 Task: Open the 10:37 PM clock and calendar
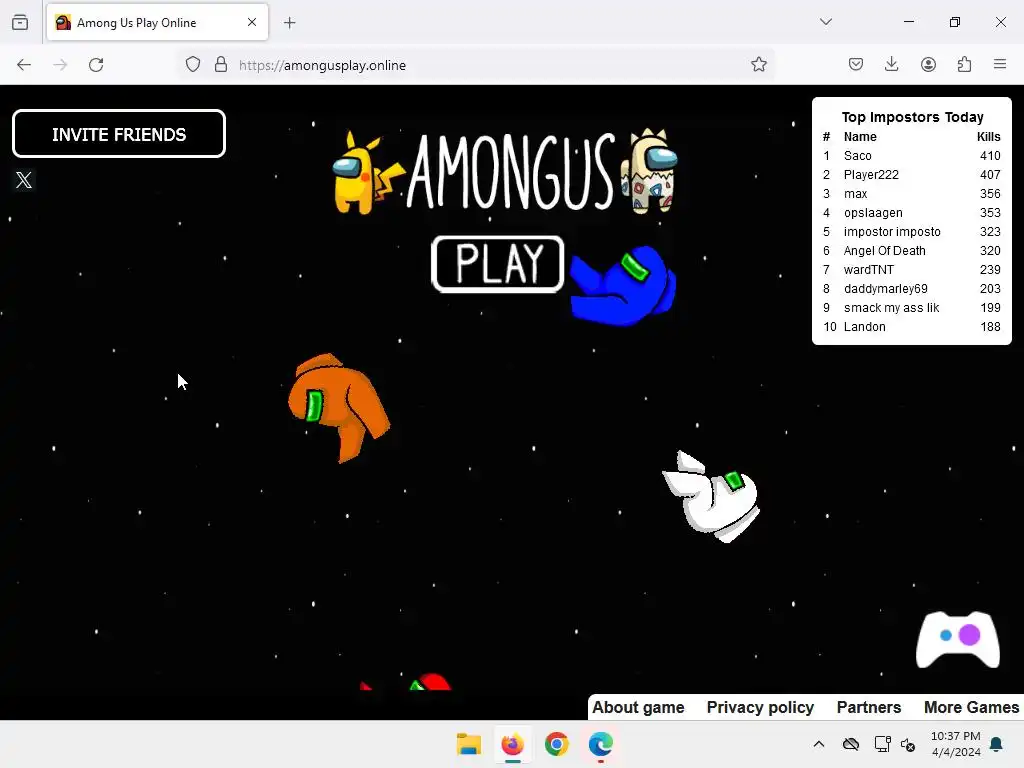956,744
